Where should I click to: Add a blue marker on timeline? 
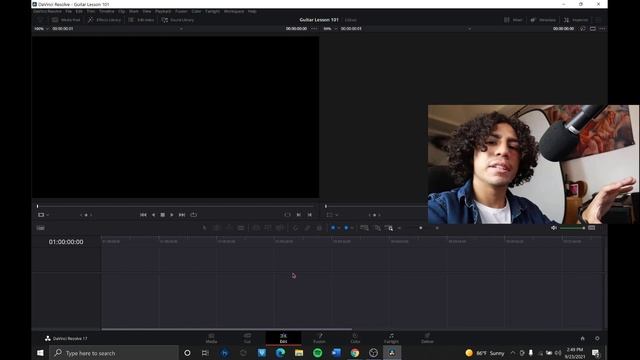(346, 228)
